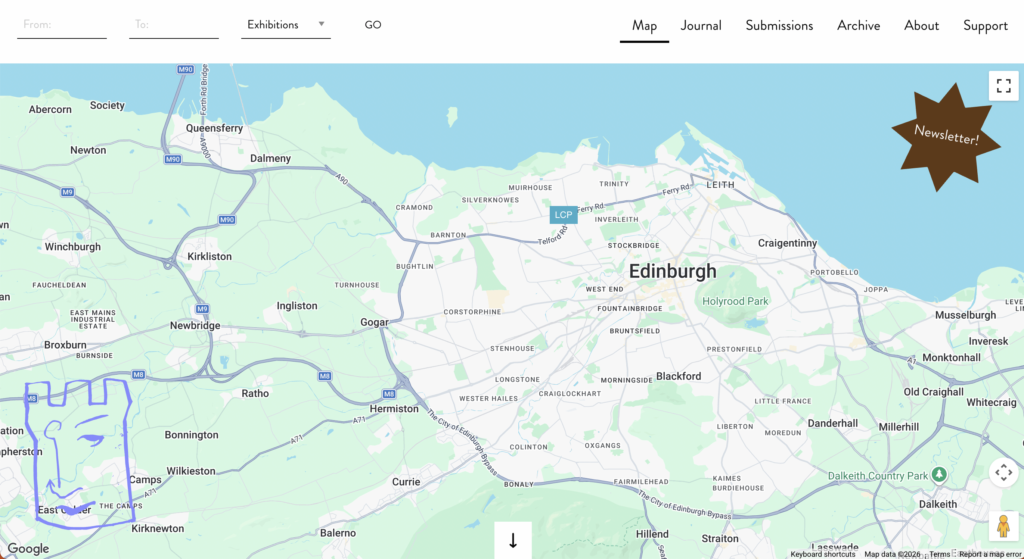Click the Musselburgh label

point(965,315)
